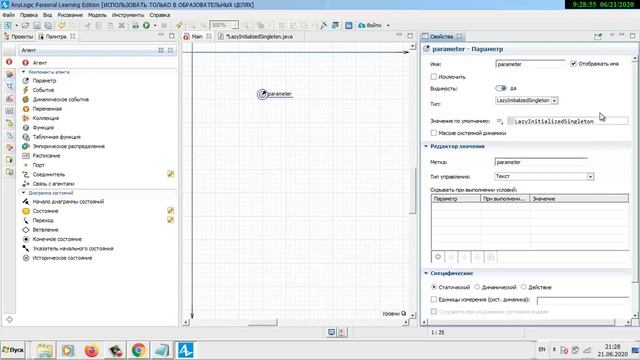Check Массив системной динамики checkbox
The image size is (640, 360).
433,133
